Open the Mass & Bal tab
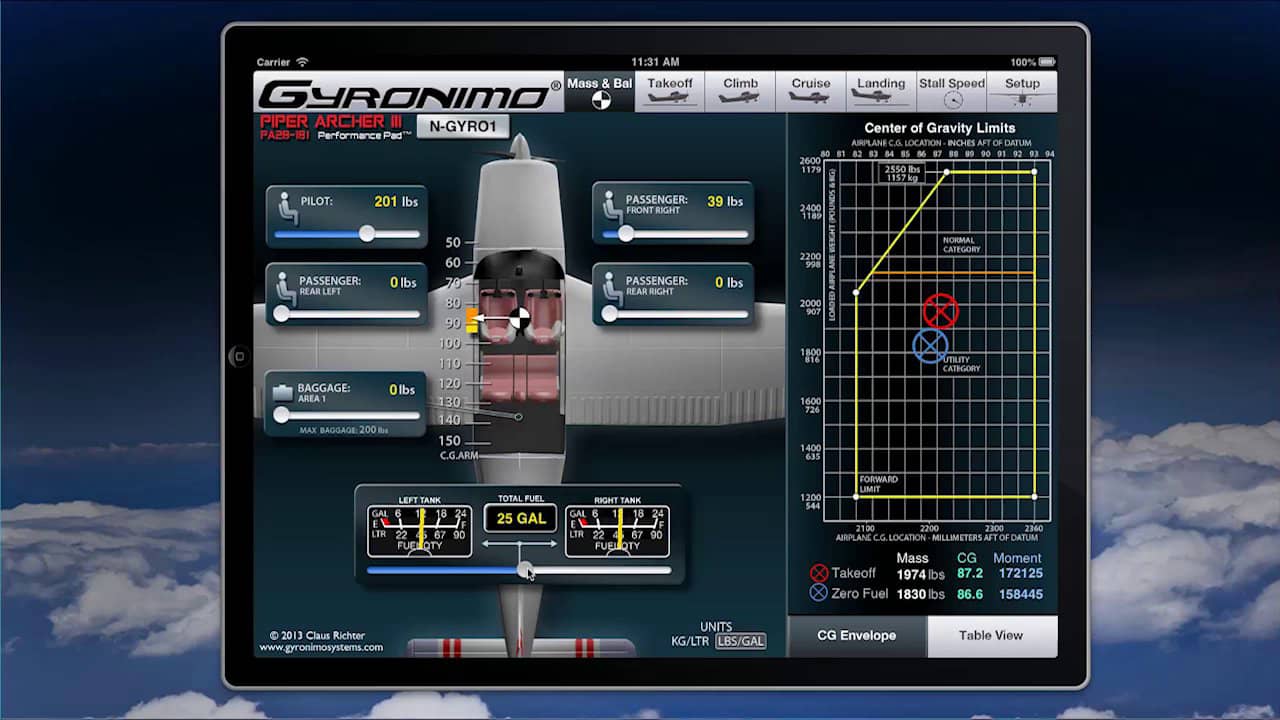Screen dimensions: 1280x720 [x=600, y=91]
